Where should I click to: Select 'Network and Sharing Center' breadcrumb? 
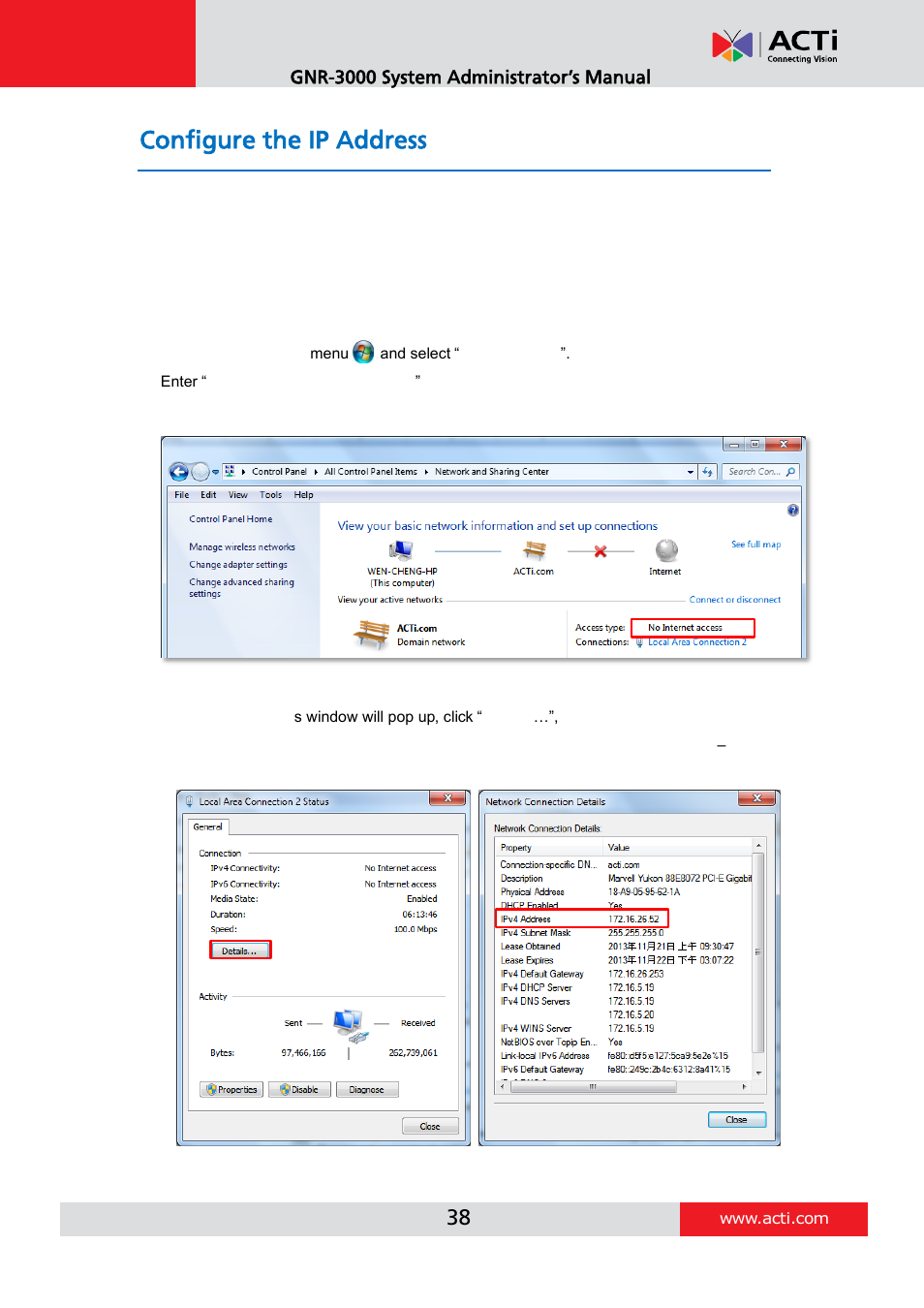click(x=492, y=472)
